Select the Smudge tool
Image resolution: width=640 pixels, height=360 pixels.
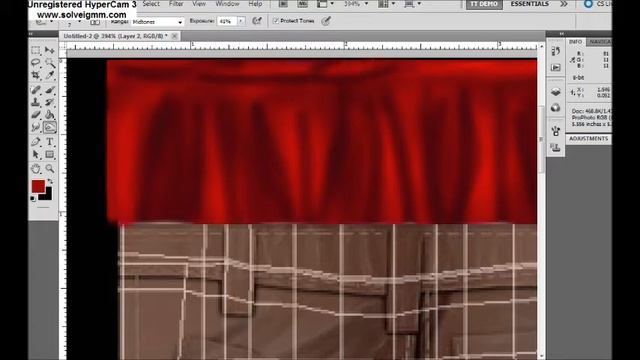tap(36, 128)
